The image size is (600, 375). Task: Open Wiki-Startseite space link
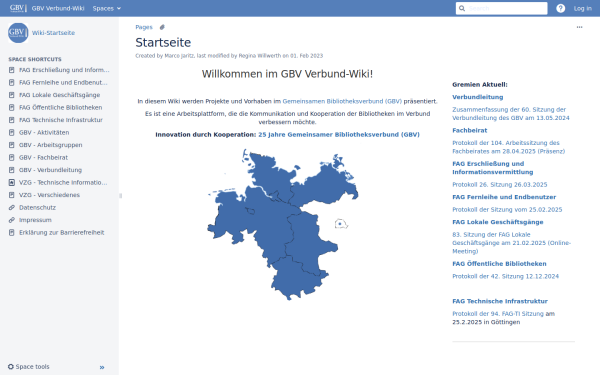click(x=53, y=33)
